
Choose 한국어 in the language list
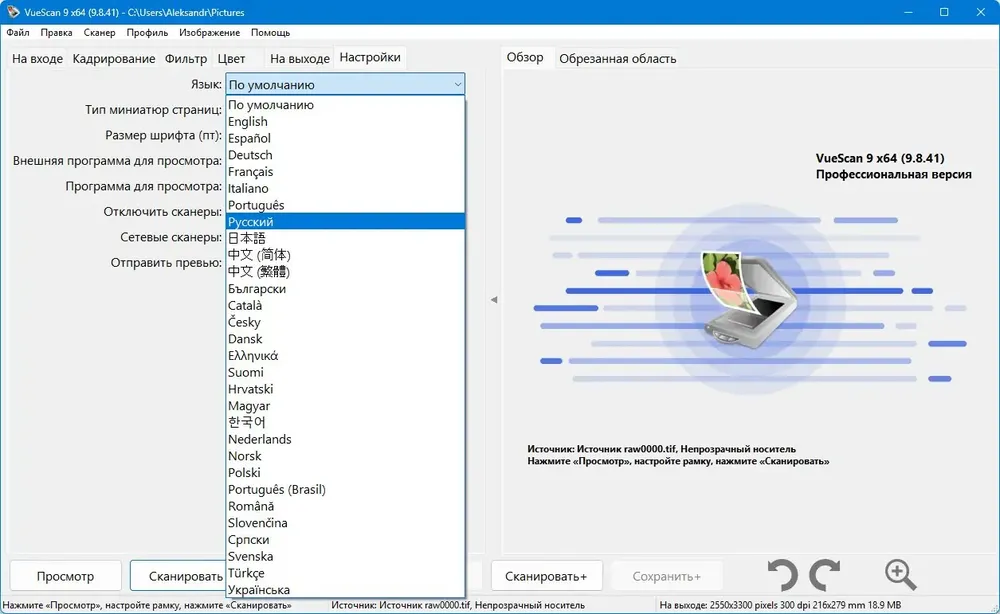pyautogui.click(x=345, y=422)
